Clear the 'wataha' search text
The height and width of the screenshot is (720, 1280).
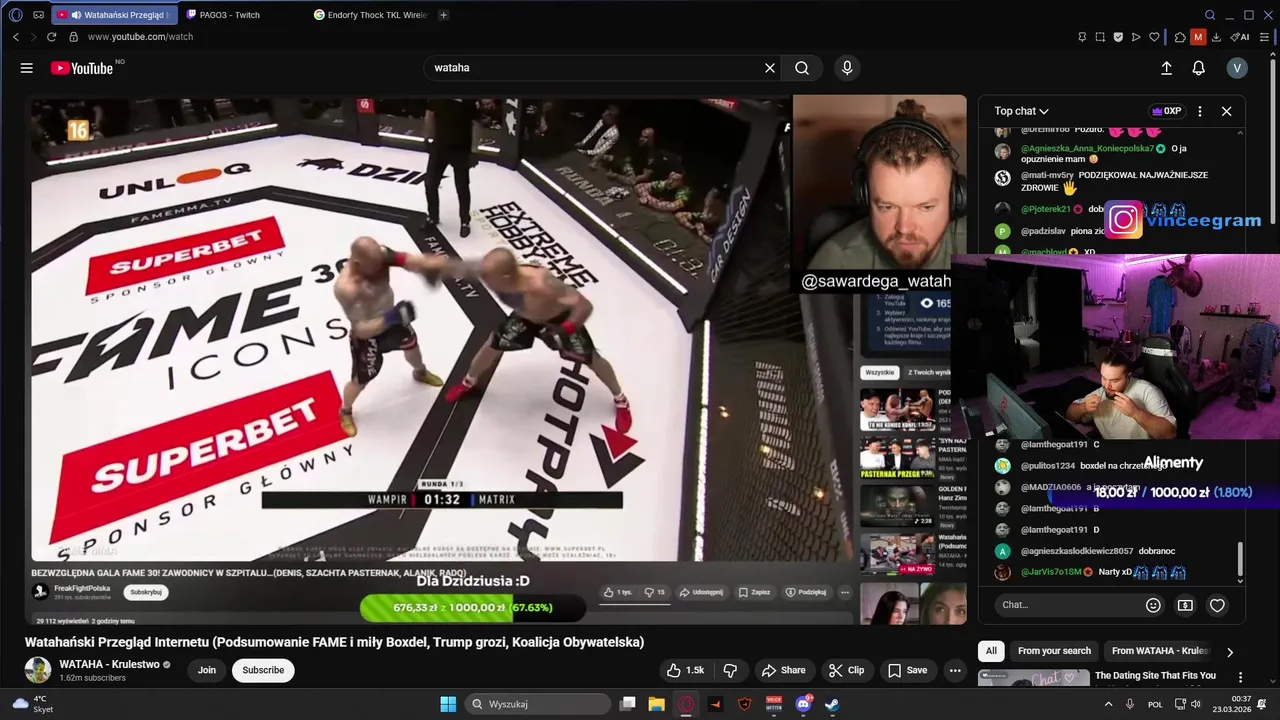coord(770,68)
